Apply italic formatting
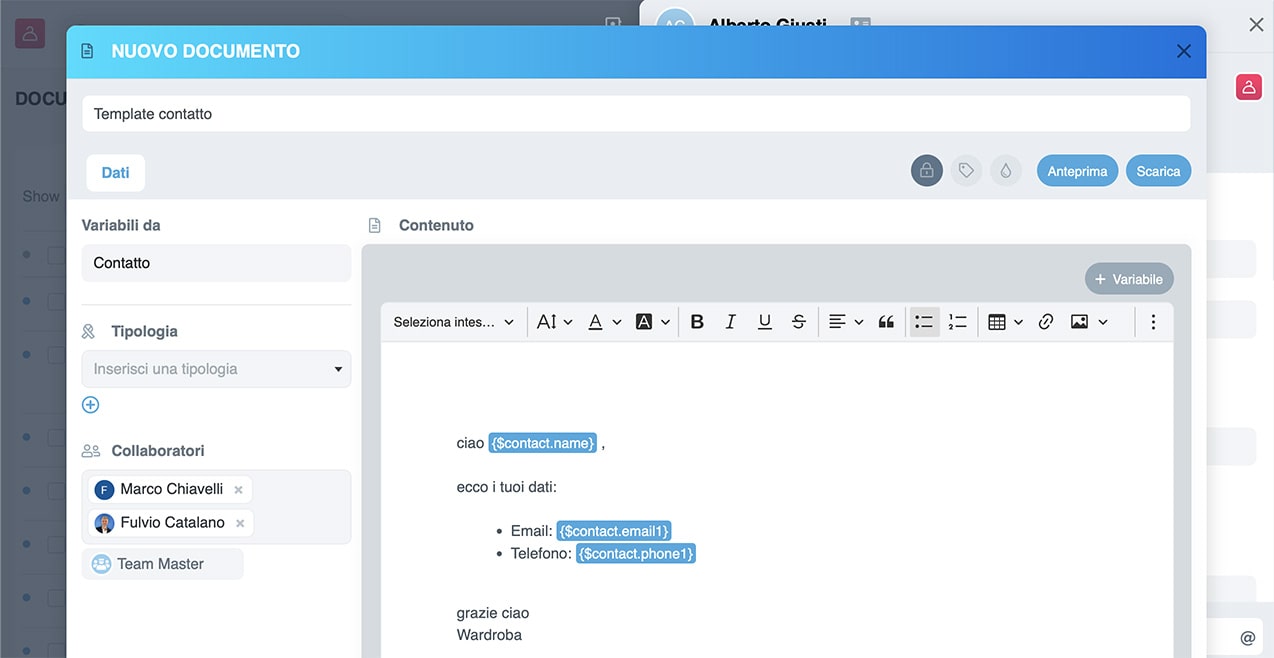This screenshot has width=1274, height=658. (x=731, y=322)
